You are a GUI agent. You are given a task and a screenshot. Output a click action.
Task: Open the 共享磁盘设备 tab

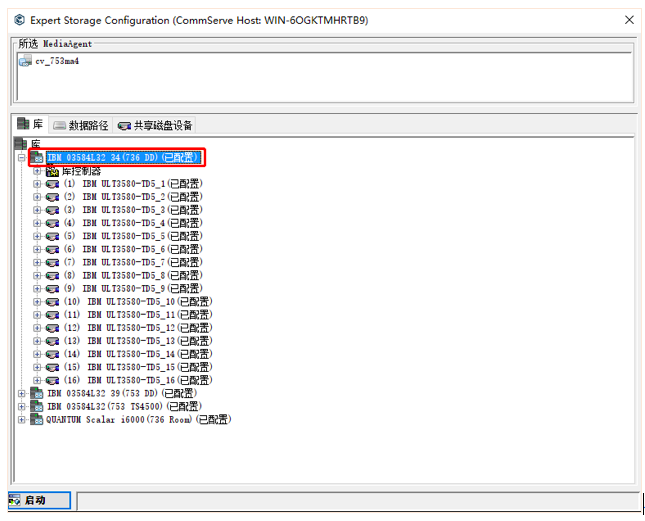tap(155, 125)
